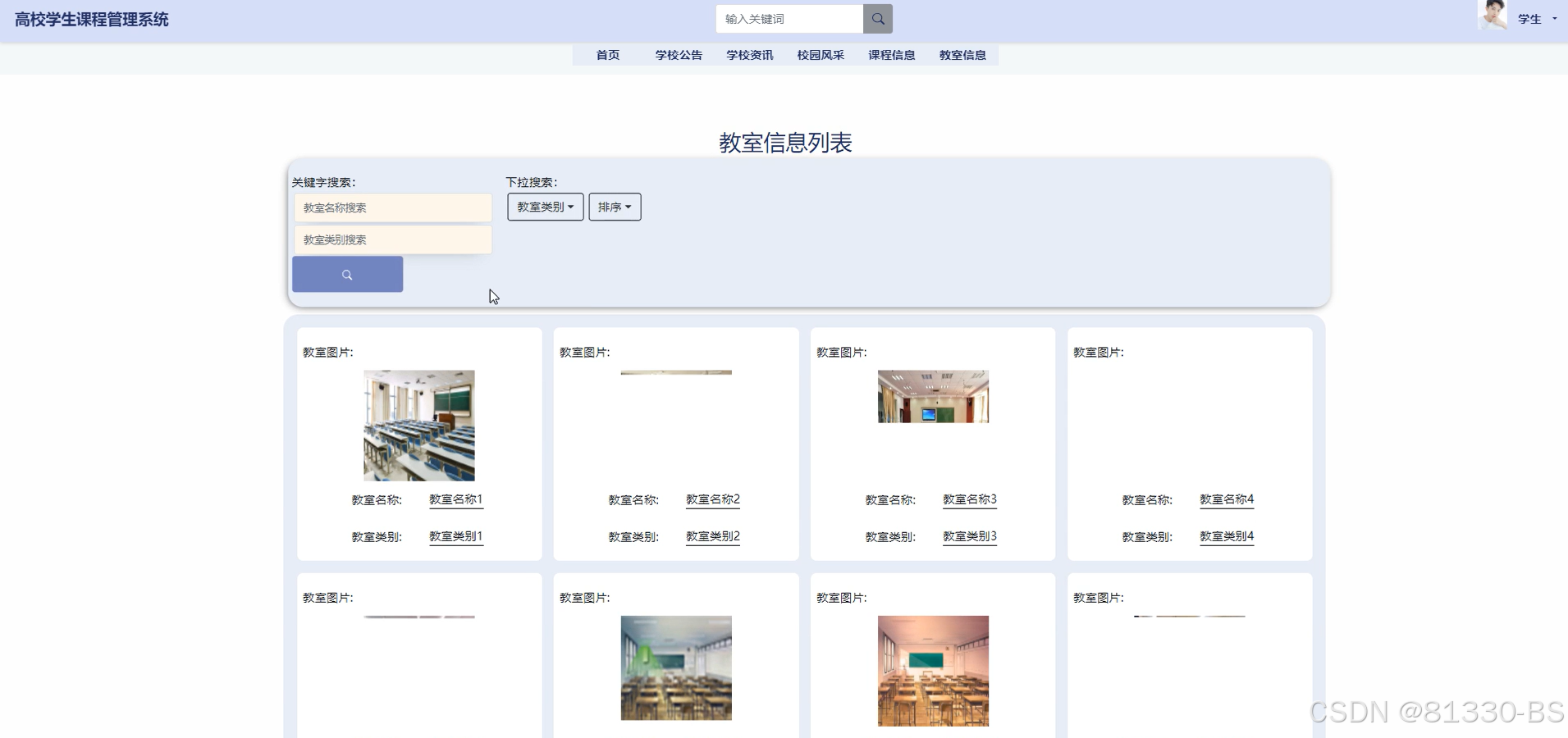The width and height of the screenshot is (1568, 738).
Task: Expand the 教室类别 dropdown
Action: pos(545,207)
